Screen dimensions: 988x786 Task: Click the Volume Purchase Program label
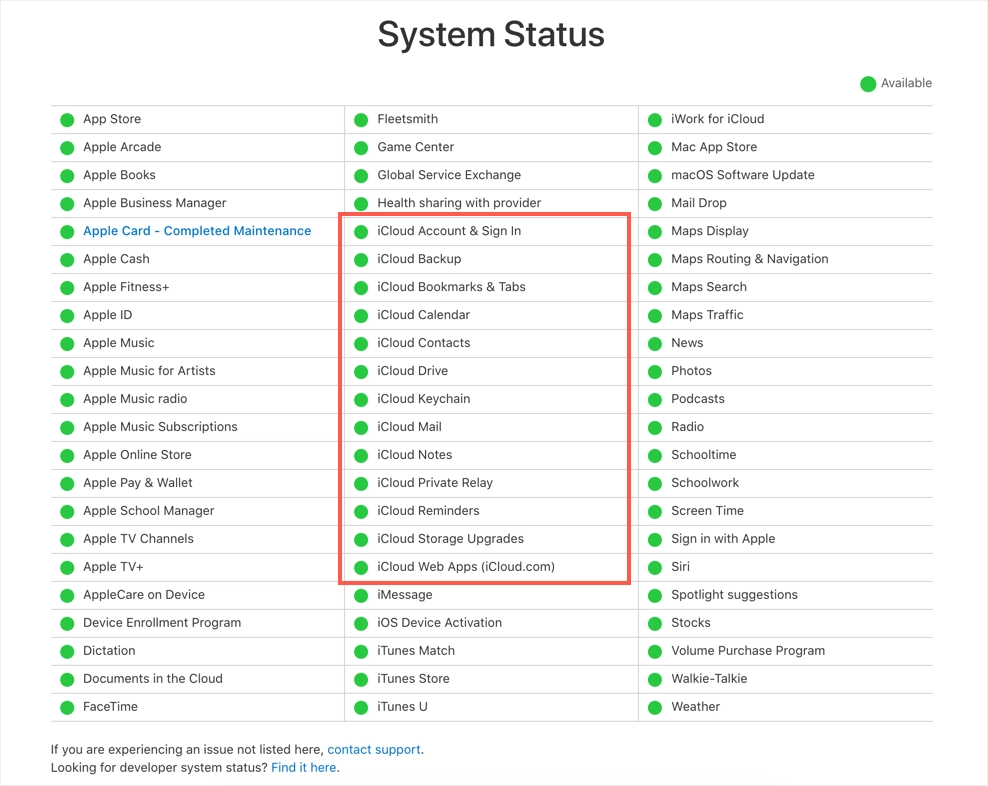748,651
